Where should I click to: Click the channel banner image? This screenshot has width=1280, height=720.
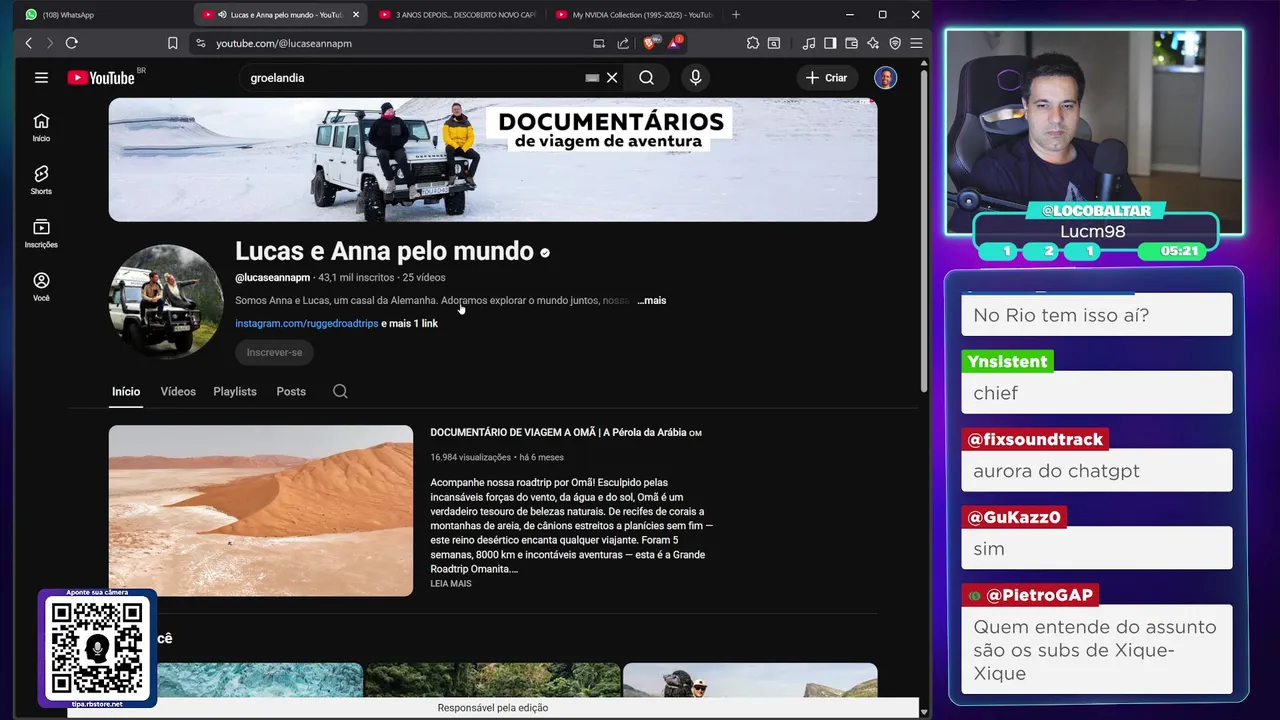click(x=493, y=160)
